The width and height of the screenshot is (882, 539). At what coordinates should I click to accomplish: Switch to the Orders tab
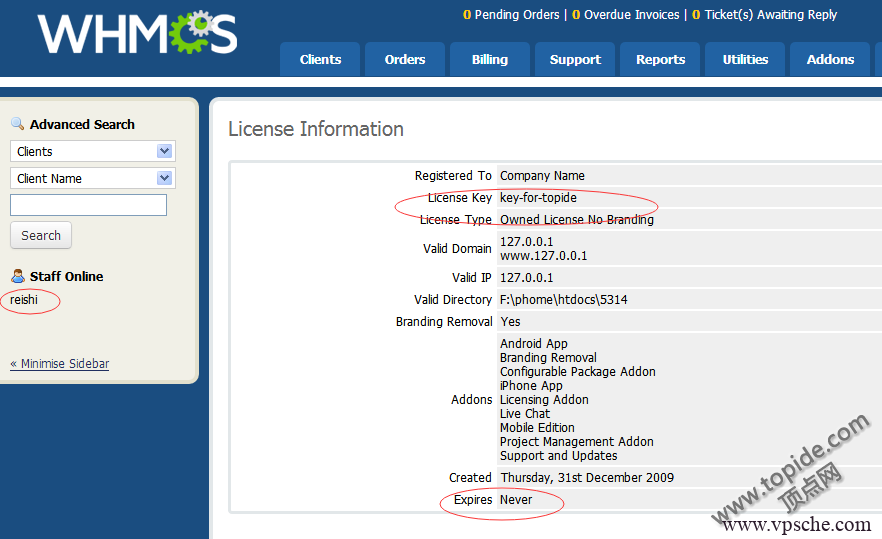405,60
